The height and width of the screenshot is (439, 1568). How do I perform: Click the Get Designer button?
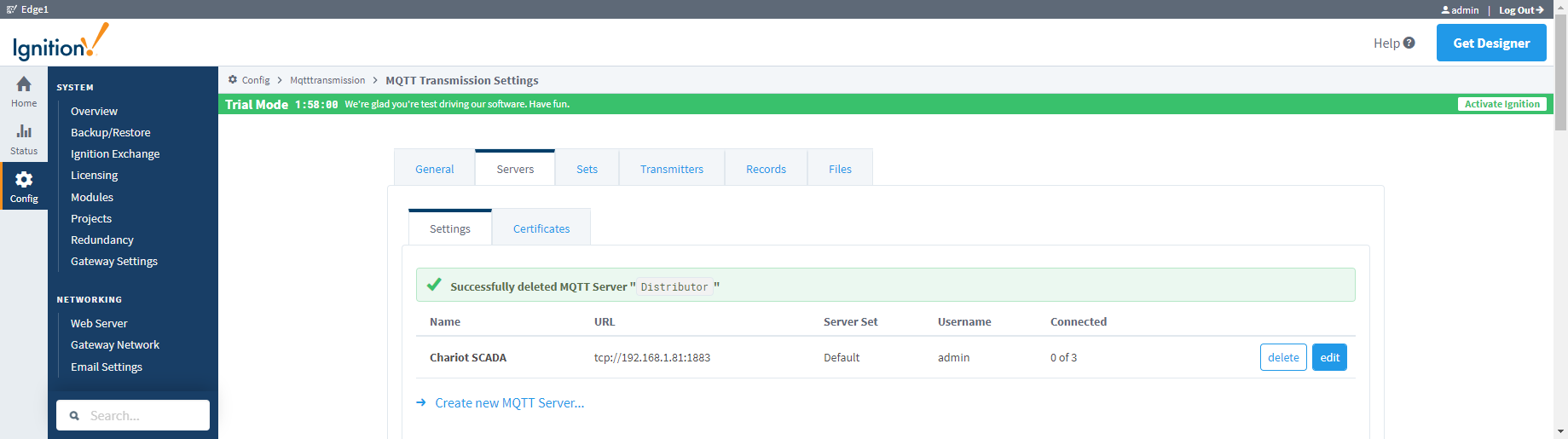point(1491,43)
